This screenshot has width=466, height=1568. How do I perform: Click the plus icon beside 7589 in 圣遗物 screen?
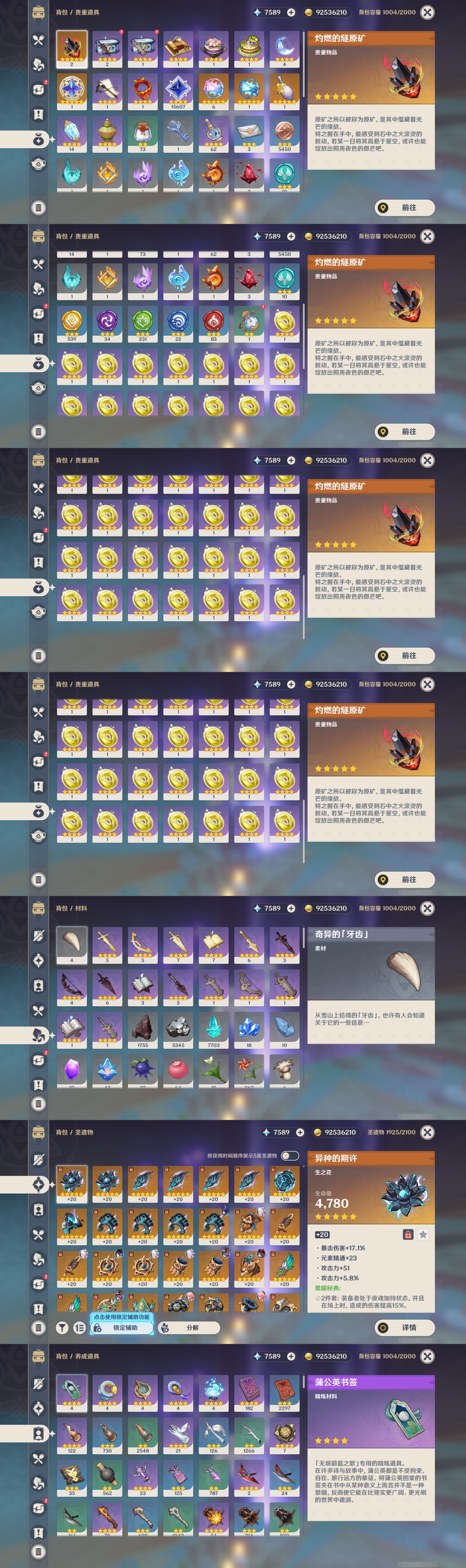(x=300, y=1132)
